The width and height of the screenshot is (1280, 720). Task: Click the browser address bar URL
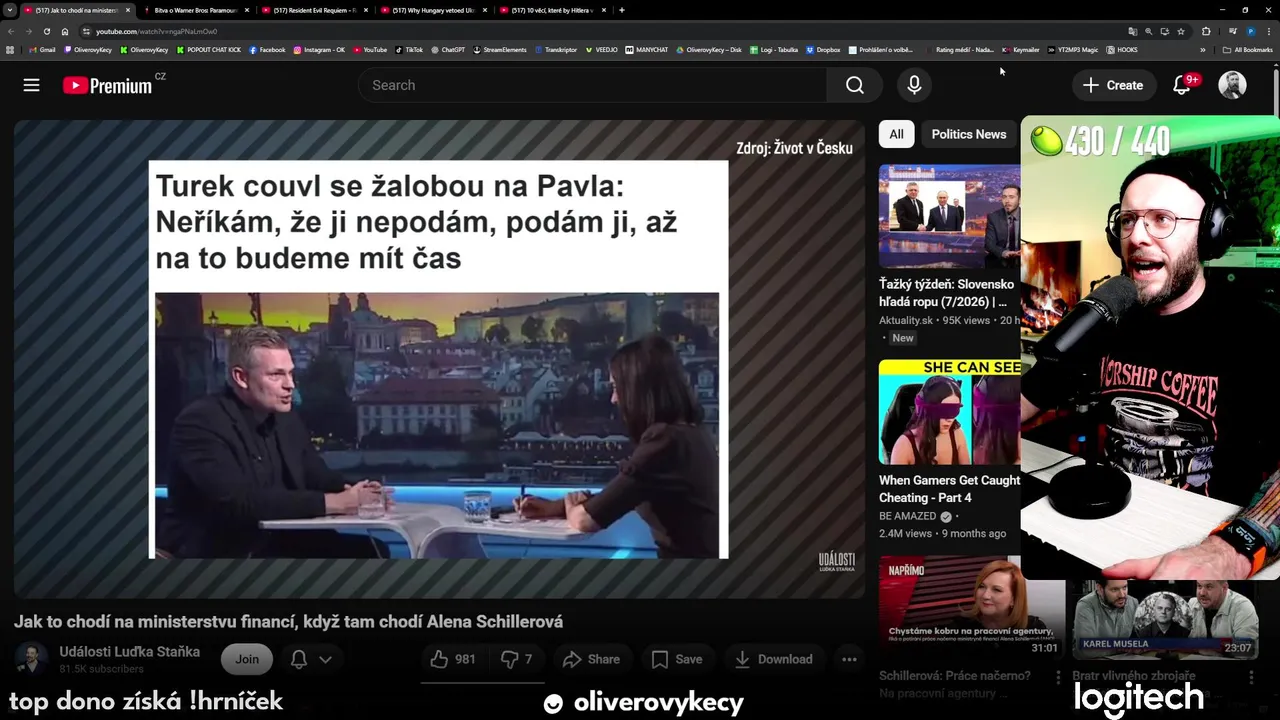tap(156, 31)
